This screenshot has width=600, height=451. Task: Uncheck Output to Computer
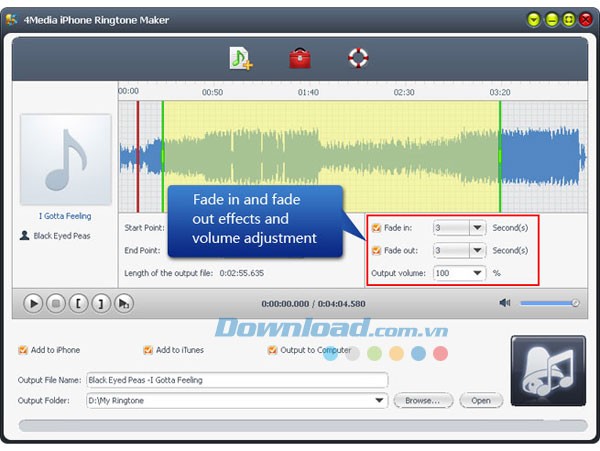pos(272,350)
